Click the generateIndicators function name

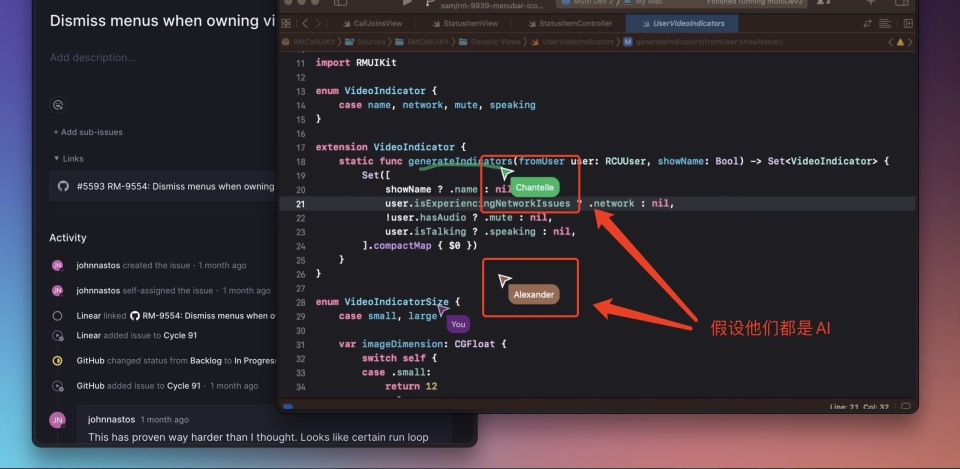tap(460, 161)
